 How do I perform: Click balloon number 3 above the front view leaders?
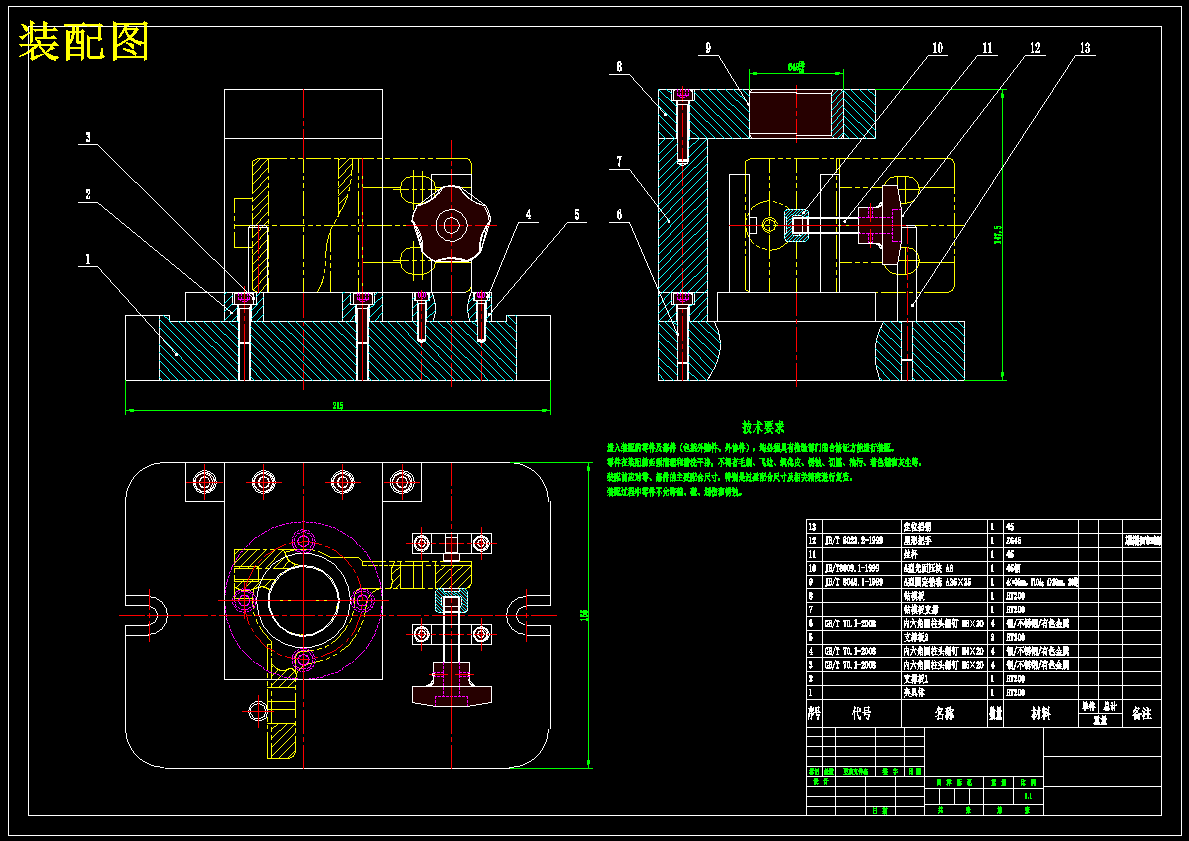click(88, 138)
